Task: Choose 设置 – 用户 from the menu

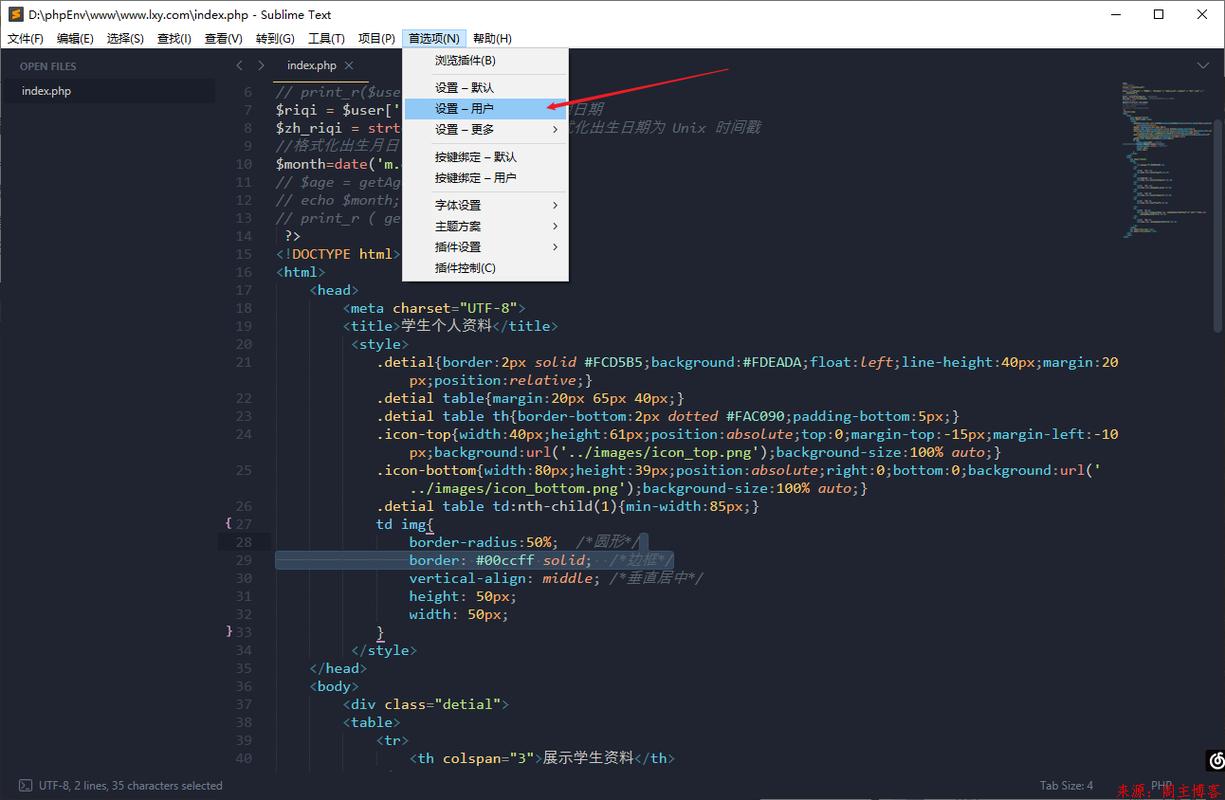Action: point(485,109)
